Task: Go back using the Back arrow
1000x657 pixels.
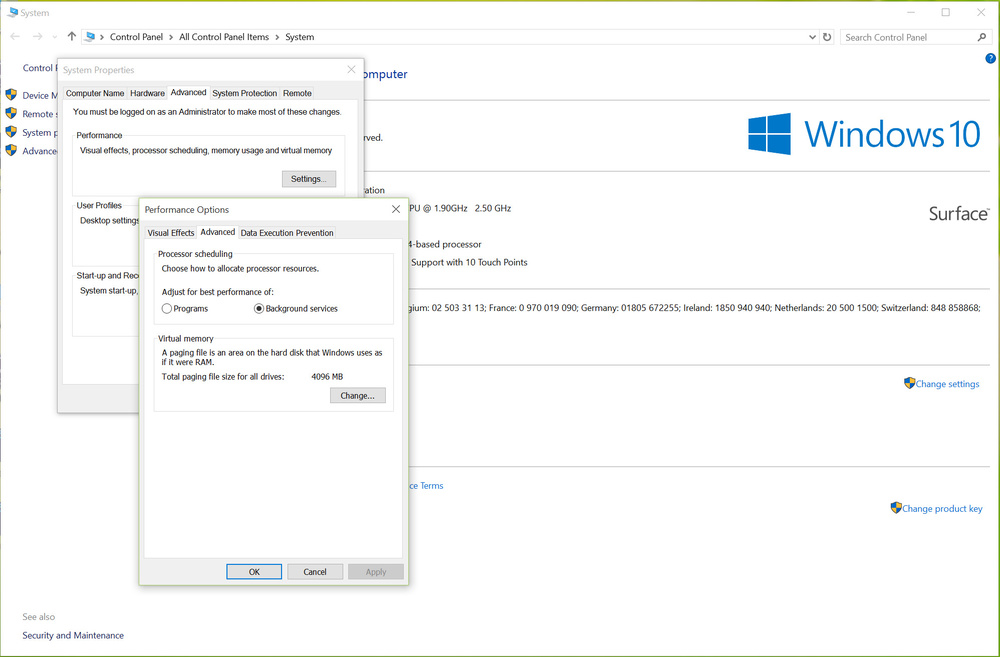Action: [x=15, y=37]
